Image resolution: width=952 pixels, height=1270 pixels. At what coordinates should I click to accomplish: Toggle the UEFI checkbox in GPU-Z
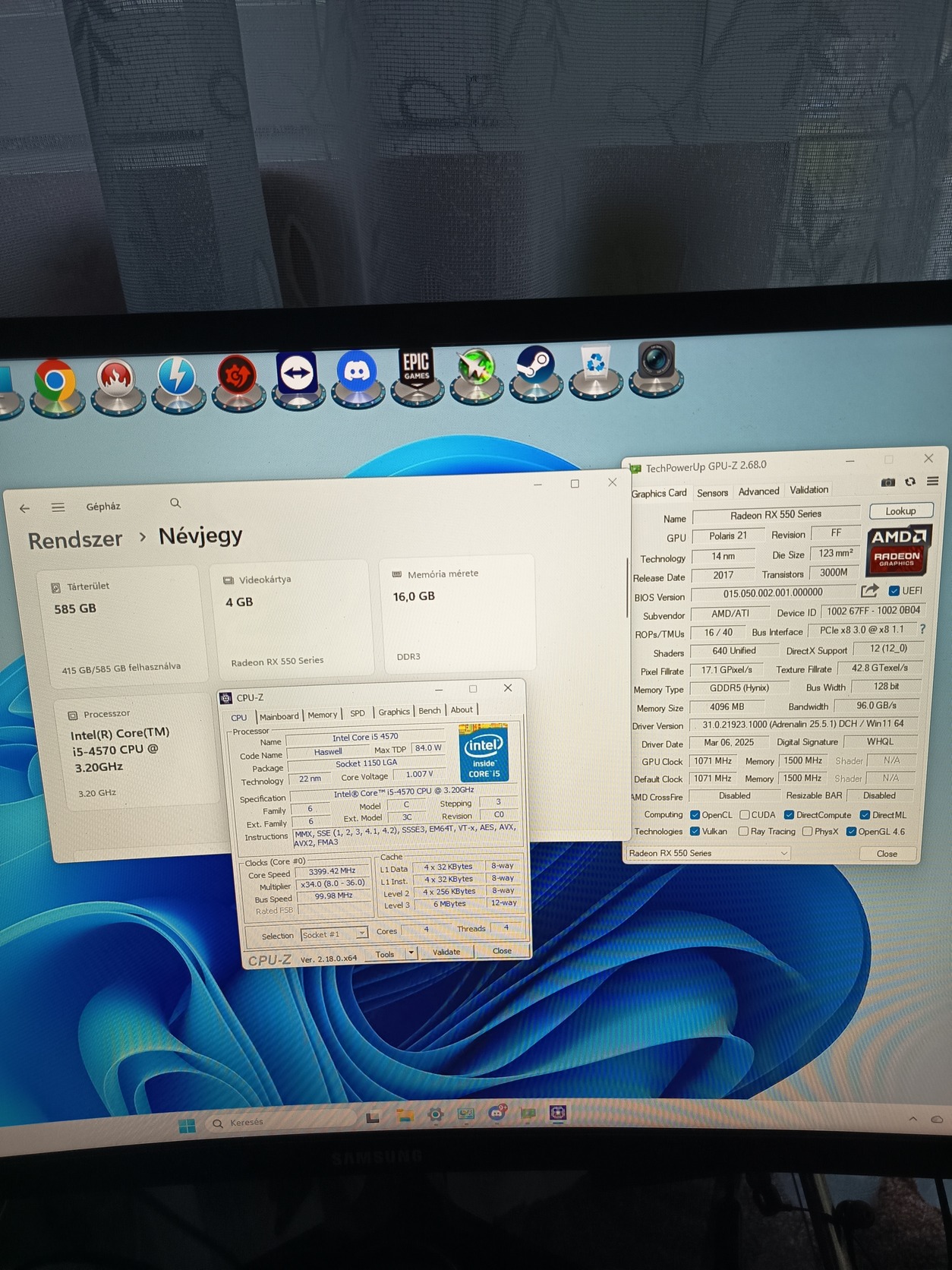point(894,591)
